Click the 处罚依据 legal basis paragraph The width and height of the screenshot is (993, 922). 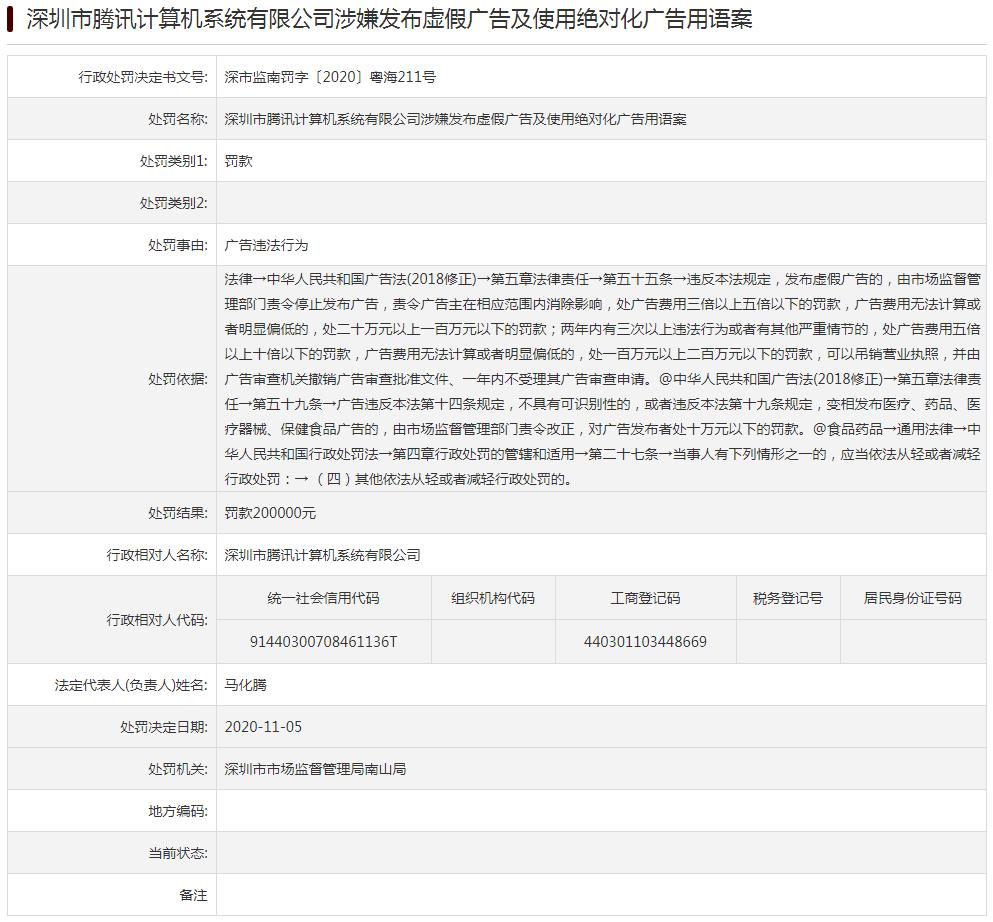(x=602, y=379)
